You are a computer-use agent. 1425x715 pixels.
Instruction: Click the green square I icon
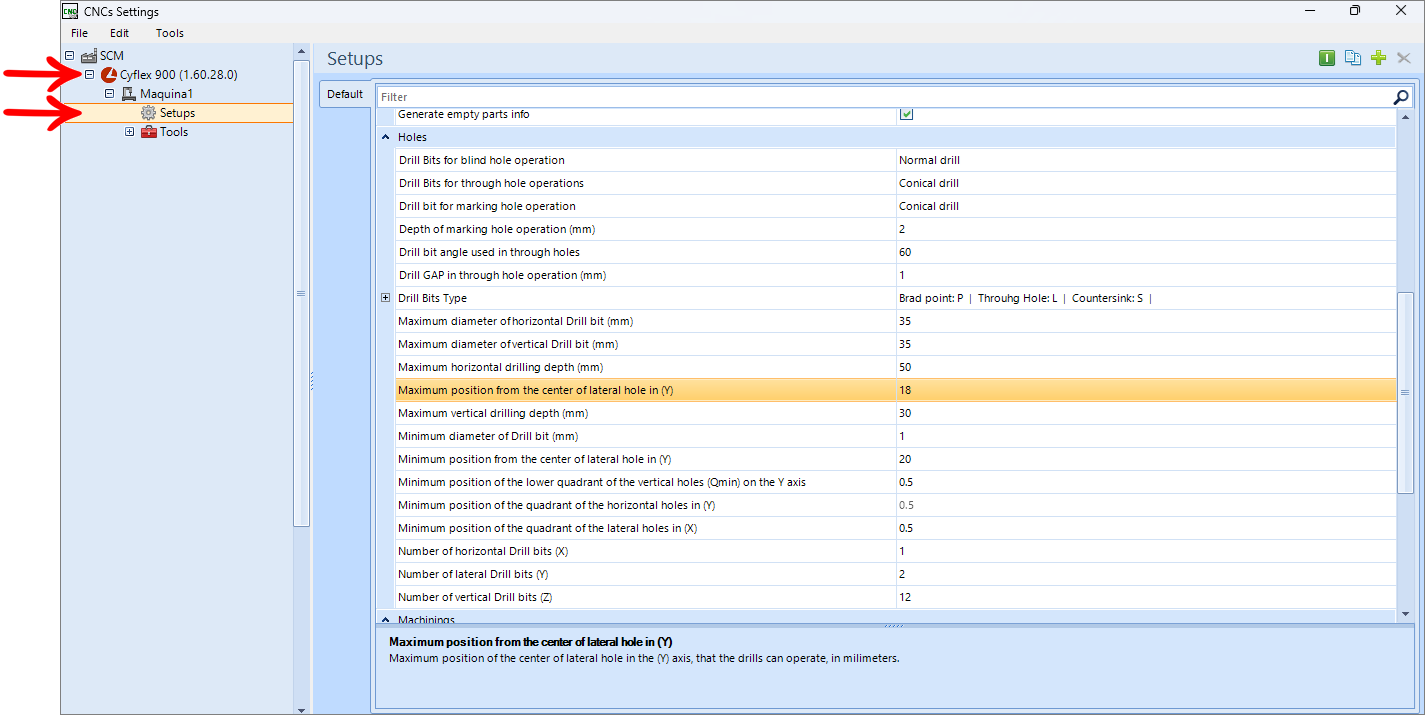pos(1327,58)
